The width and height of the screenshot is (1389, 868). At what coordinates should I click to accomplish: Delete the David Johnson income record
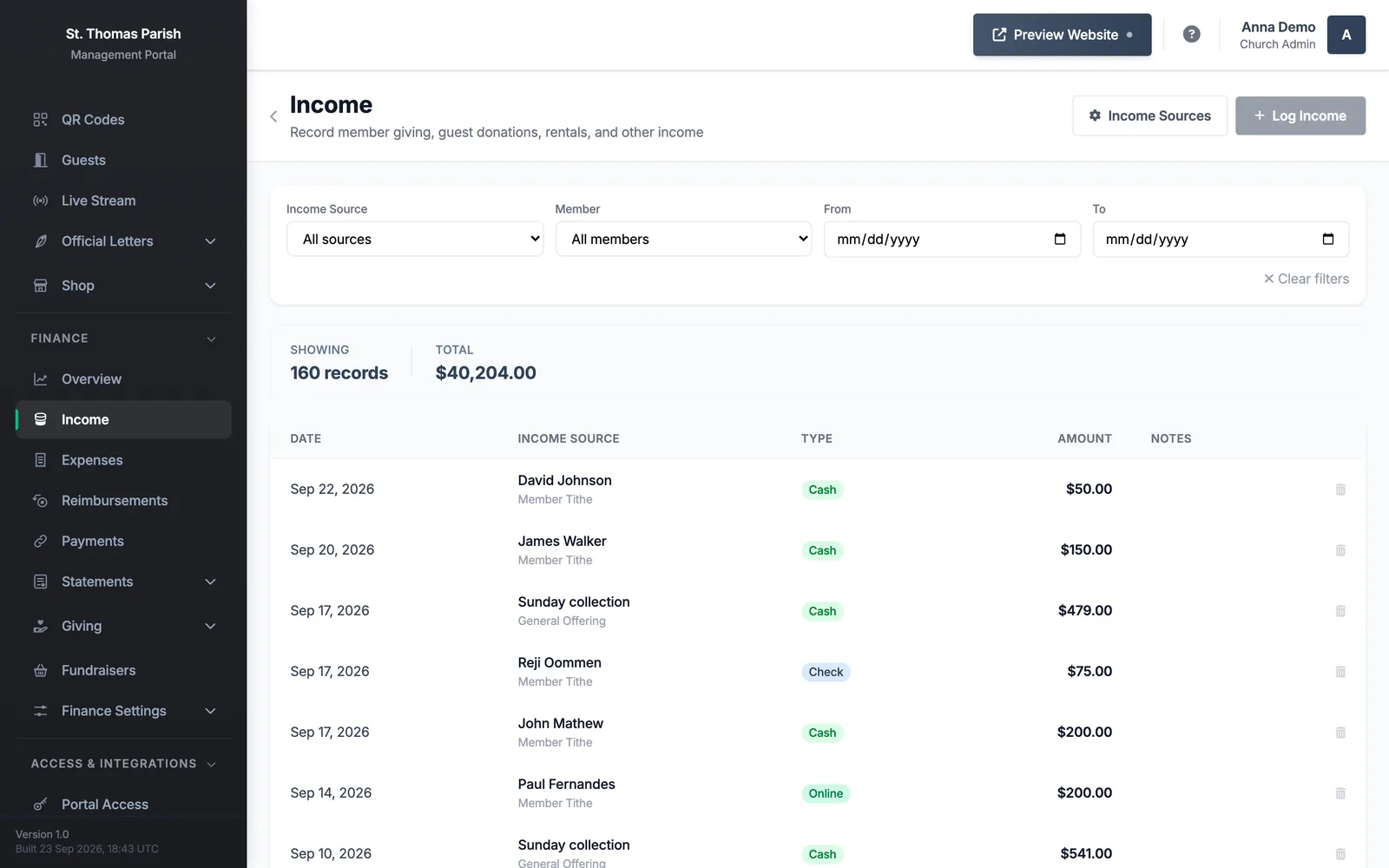(x=1340, y=490)
